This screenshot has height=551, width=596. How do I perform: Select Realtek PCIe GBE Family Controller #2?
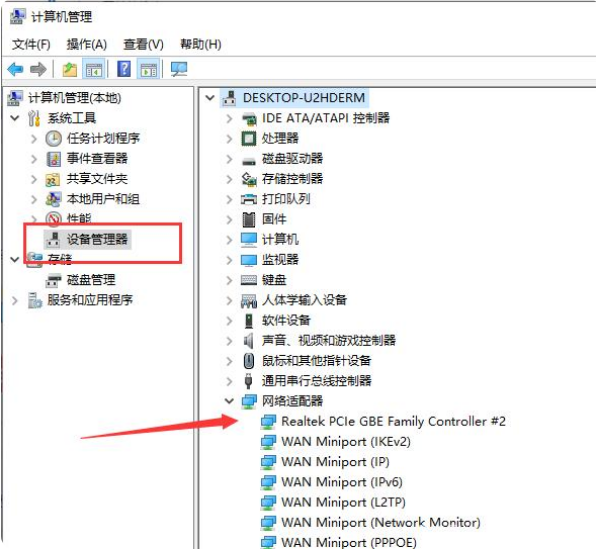(393, 421)
